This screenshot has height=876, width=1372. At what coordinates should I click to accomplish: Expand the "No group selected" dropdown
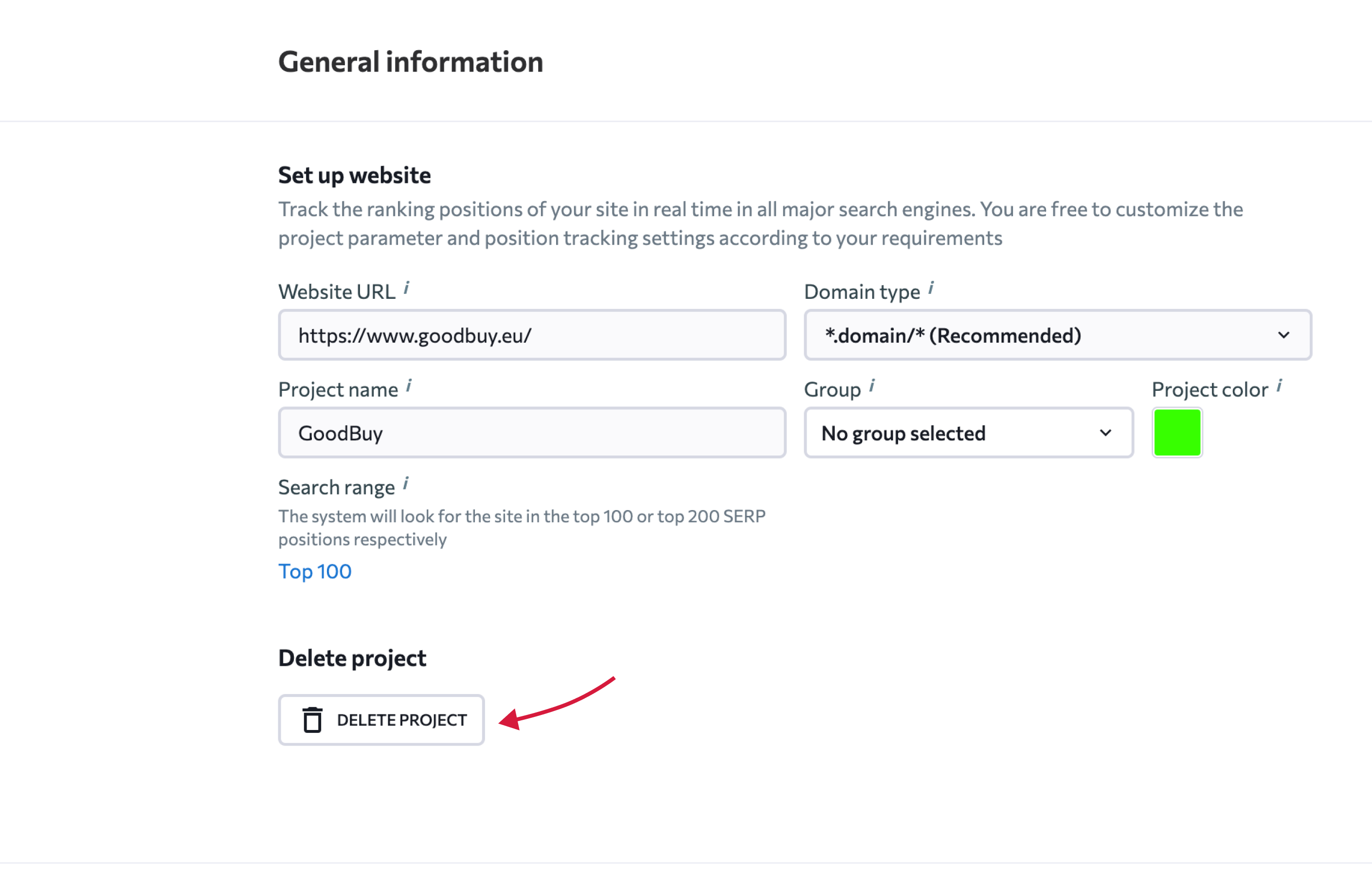pos(968,433)
